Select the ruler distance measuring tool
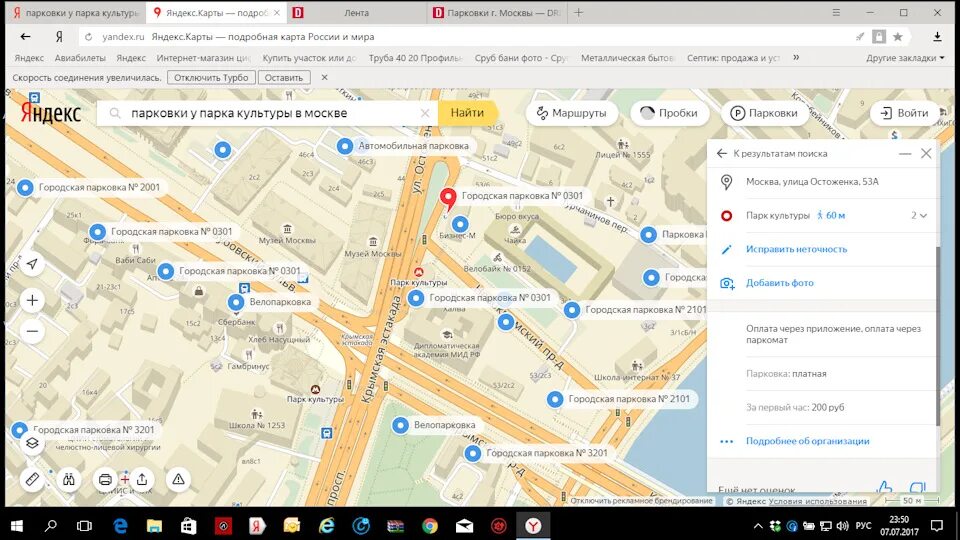960x540 pixels. 32,479
